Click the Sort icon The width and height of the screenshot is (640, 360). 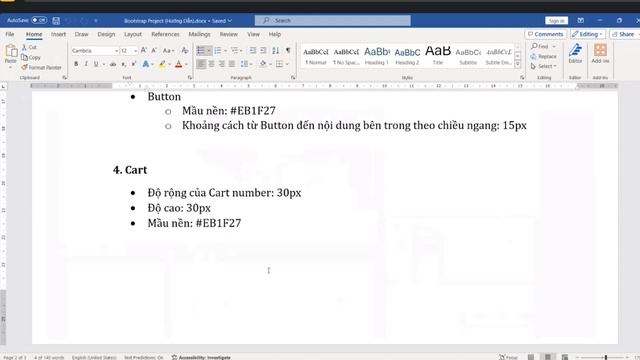pyautogui.click(x=276, y=50)
